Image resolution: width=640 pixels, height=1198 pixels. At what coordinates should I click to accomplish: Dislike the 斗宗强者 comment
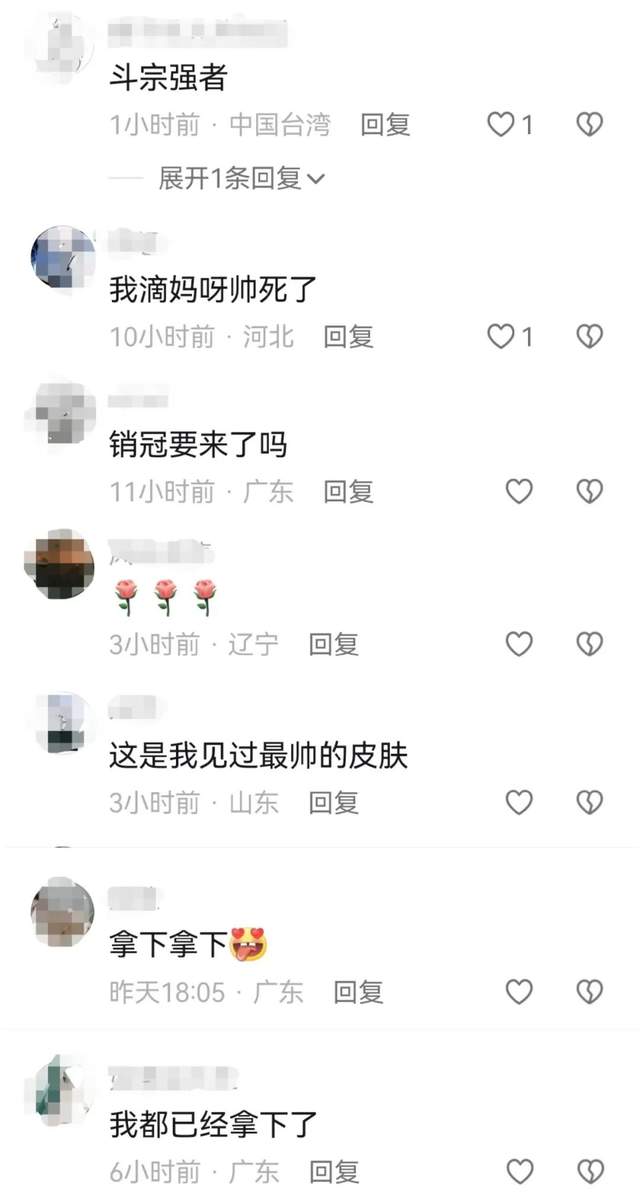[589, 125]
